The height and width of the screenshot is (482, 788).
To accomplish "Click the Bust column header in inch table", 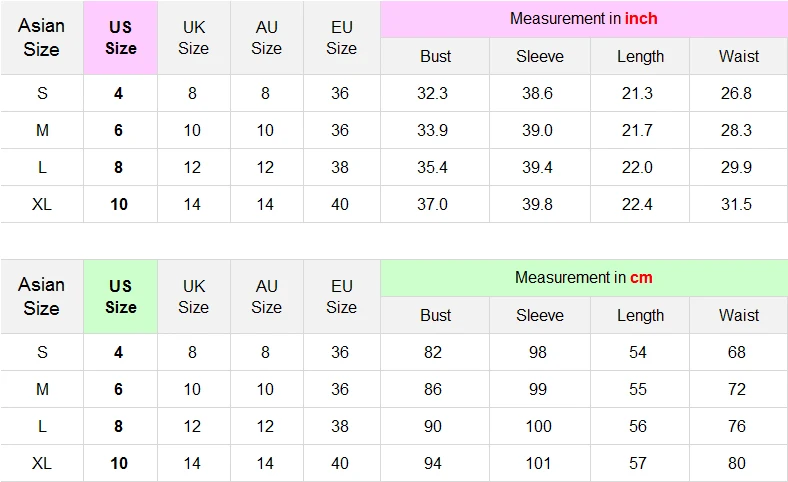I will pos(435,56).
